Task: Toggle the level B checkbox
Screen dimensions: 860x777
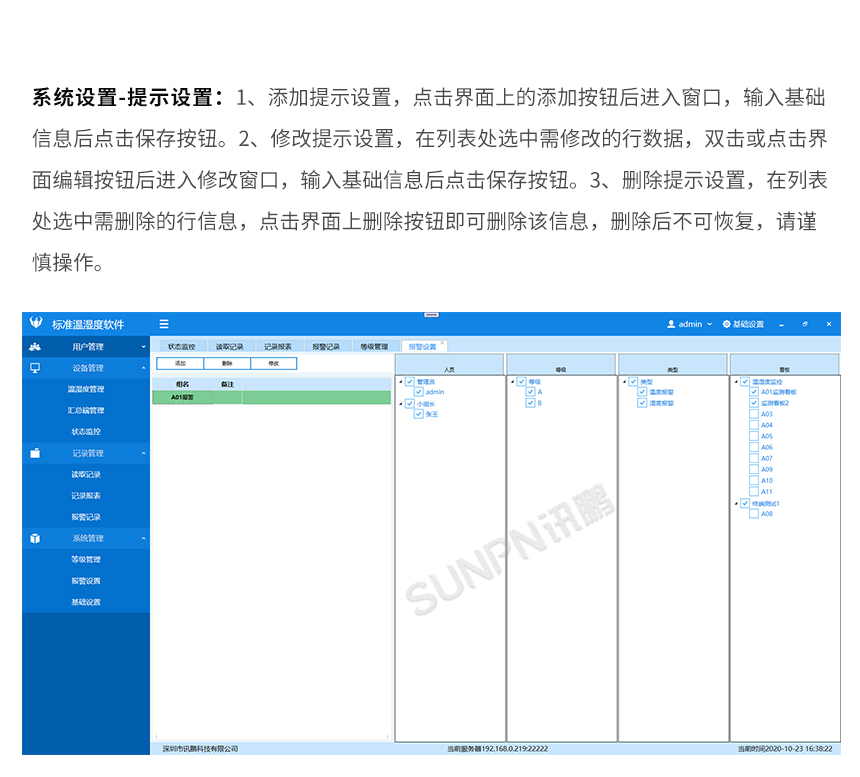Action: tap(530, 403)
